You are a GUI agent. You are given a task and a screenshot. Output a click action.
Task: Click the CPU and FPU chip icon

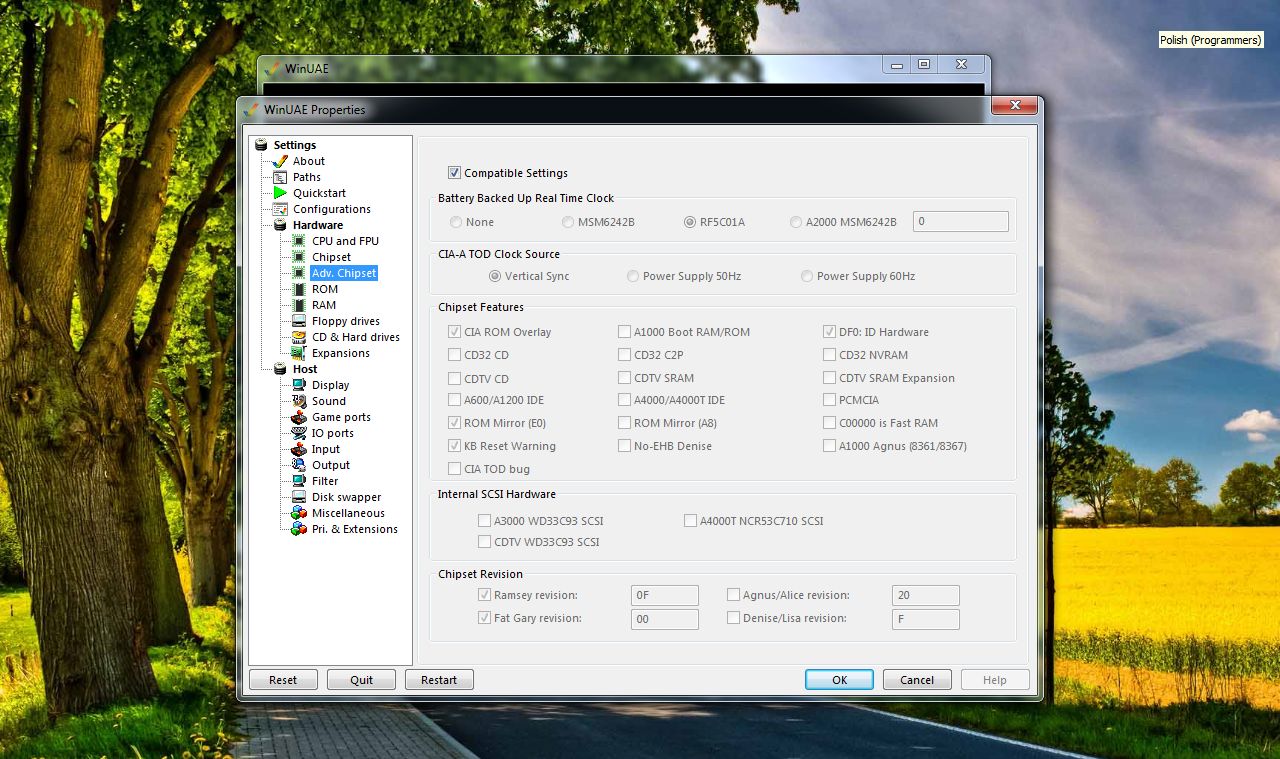299,241
